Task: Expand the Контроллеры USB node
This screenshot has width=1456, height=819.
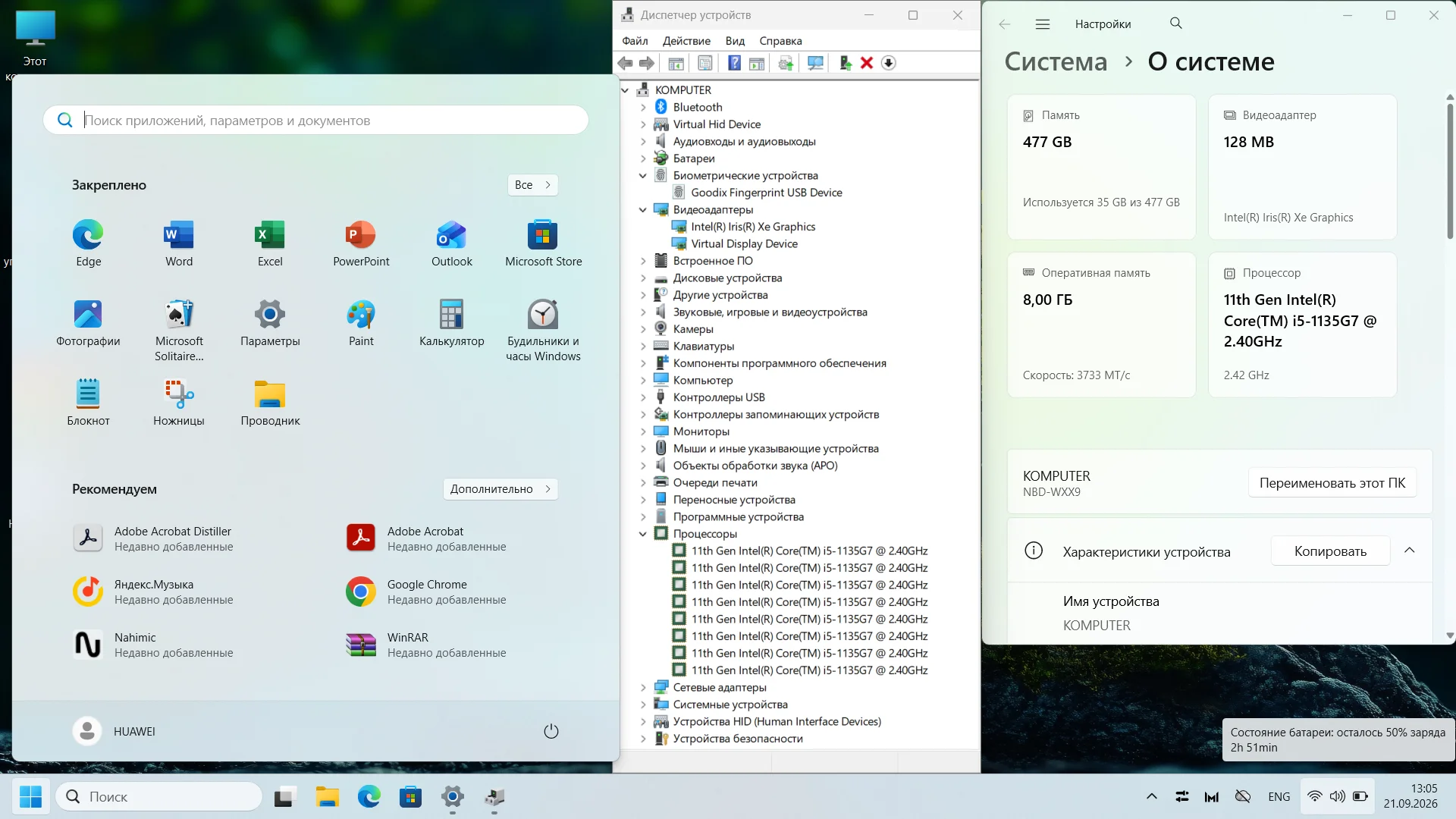Action: click(643, 397)
